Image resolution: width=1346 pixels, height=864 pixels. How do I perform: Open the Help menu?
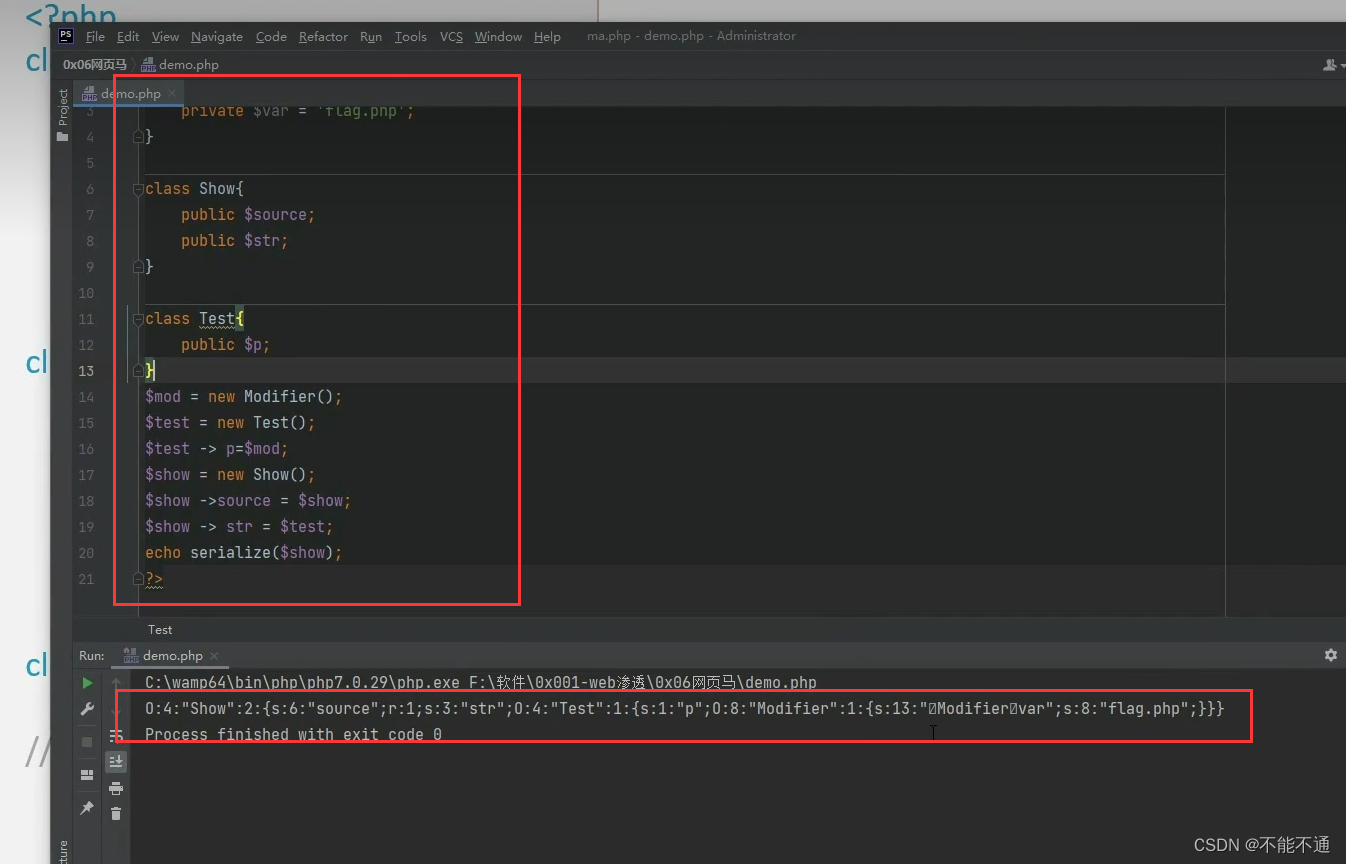click(547, 36)
